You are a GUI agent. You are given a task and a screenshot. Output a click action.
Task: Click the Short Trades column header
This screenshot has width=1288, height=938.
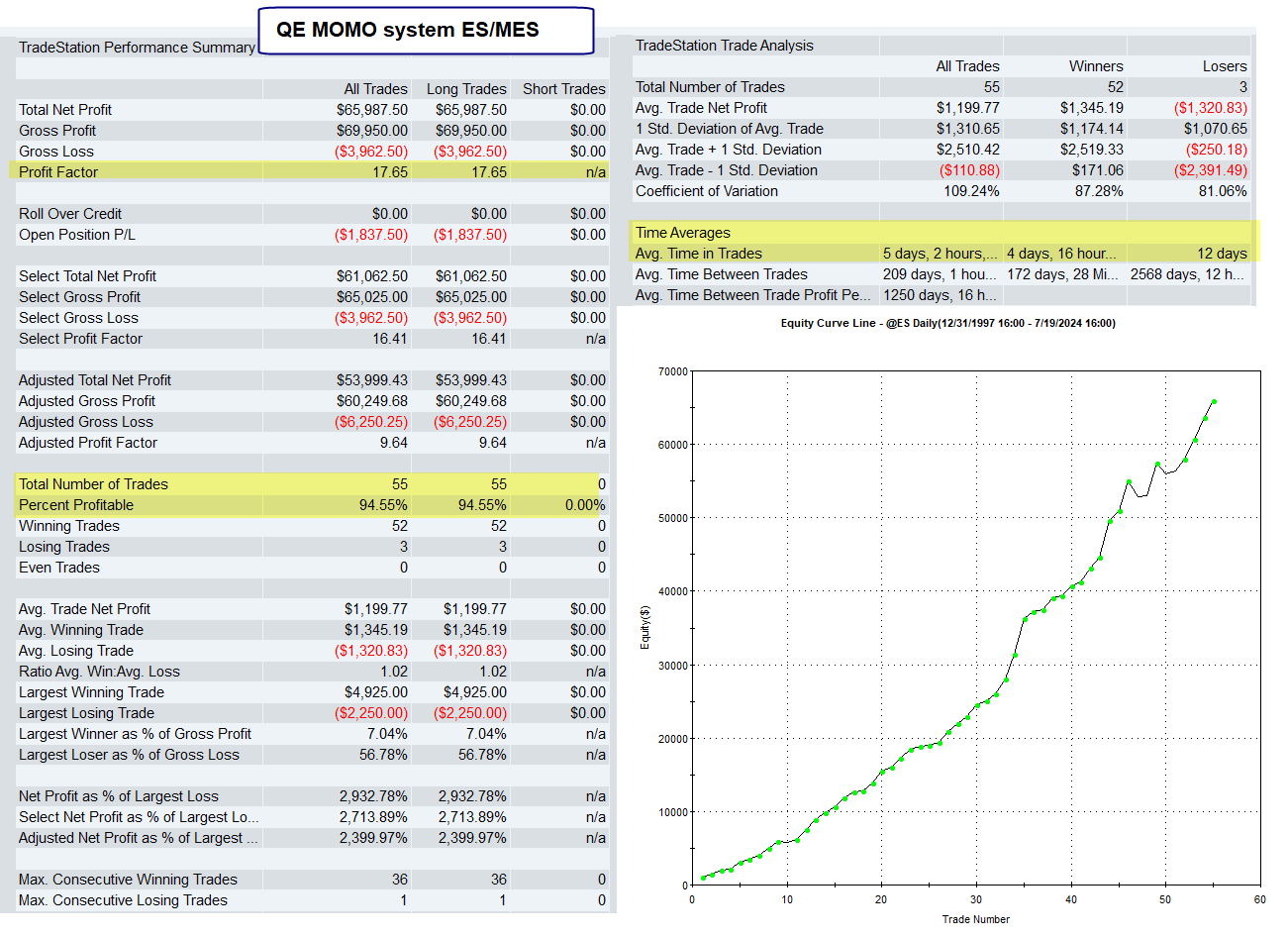[x=563, y=89]
